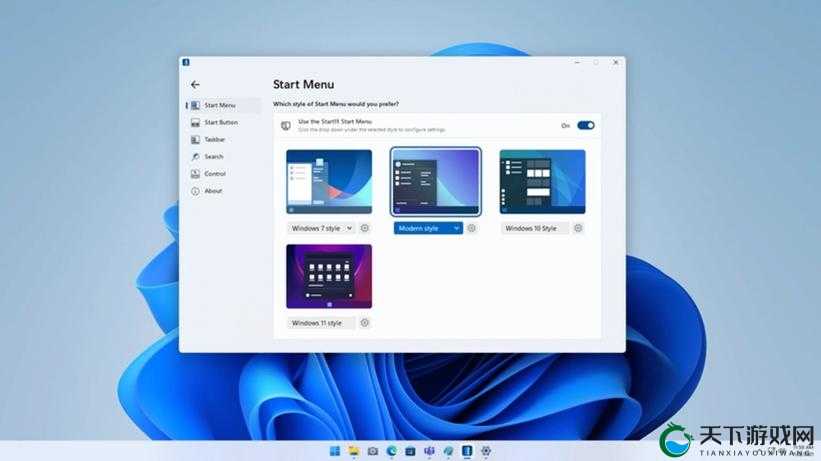Click the Windows Start button on taskbar

335,451
